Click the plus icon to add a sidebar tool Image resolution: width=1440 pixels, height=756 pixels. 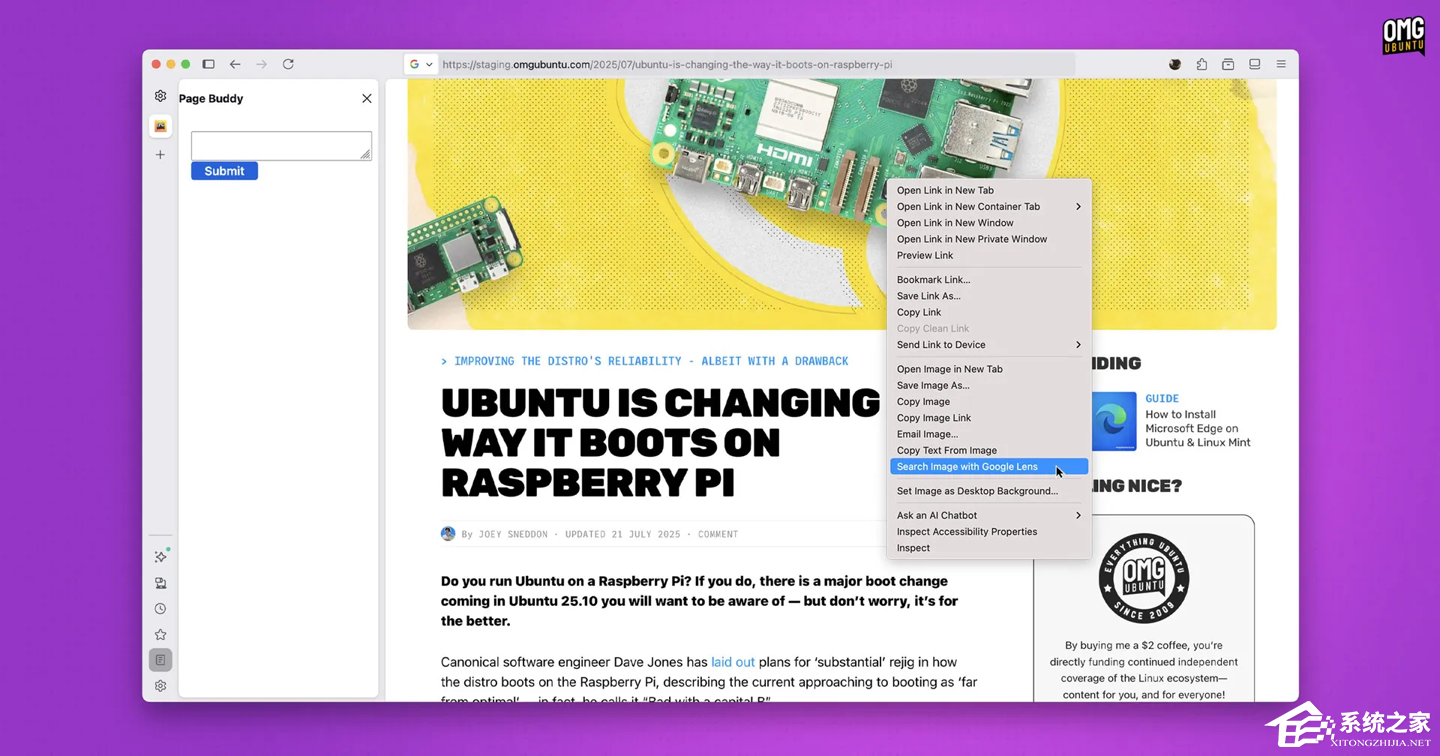pyautogui.click(x=160, y=155)
